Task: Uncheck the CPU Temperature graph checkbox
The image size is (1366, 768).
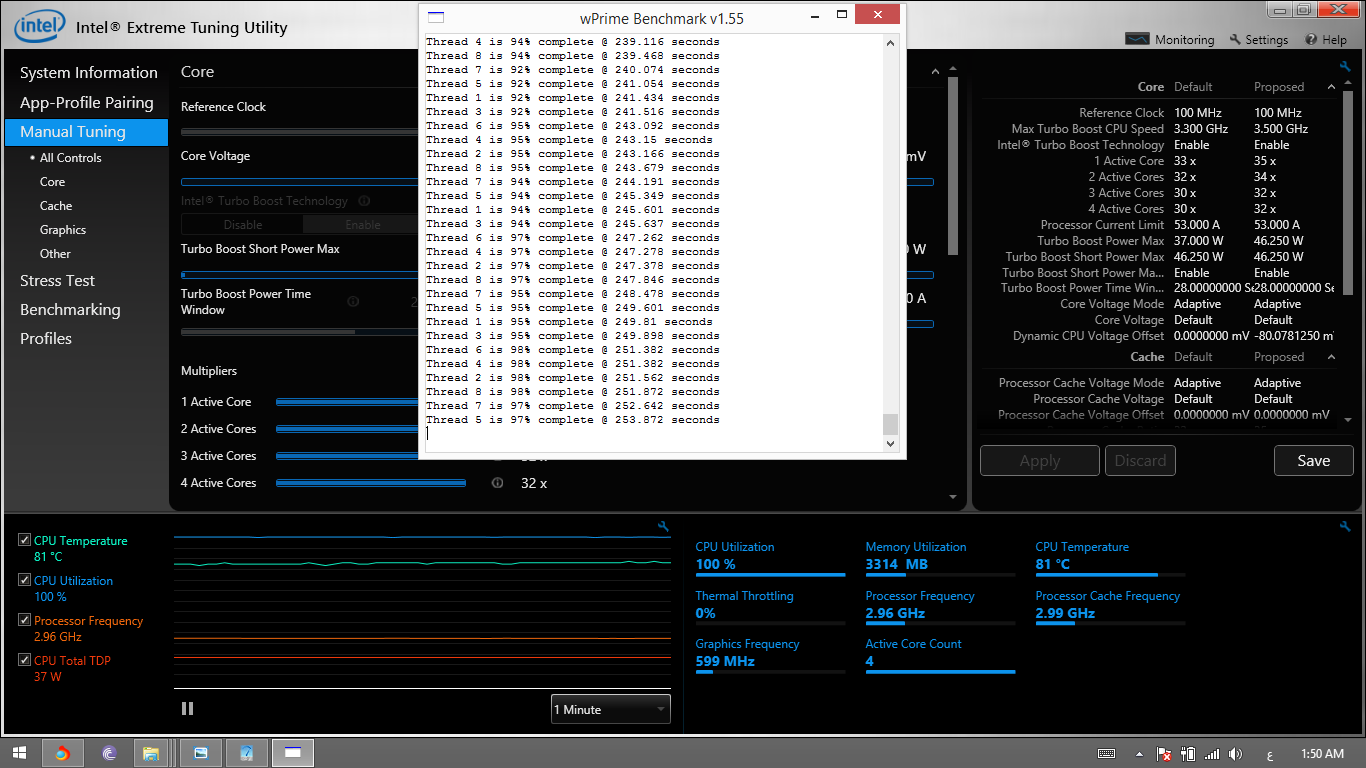Action: coord(24,540)
